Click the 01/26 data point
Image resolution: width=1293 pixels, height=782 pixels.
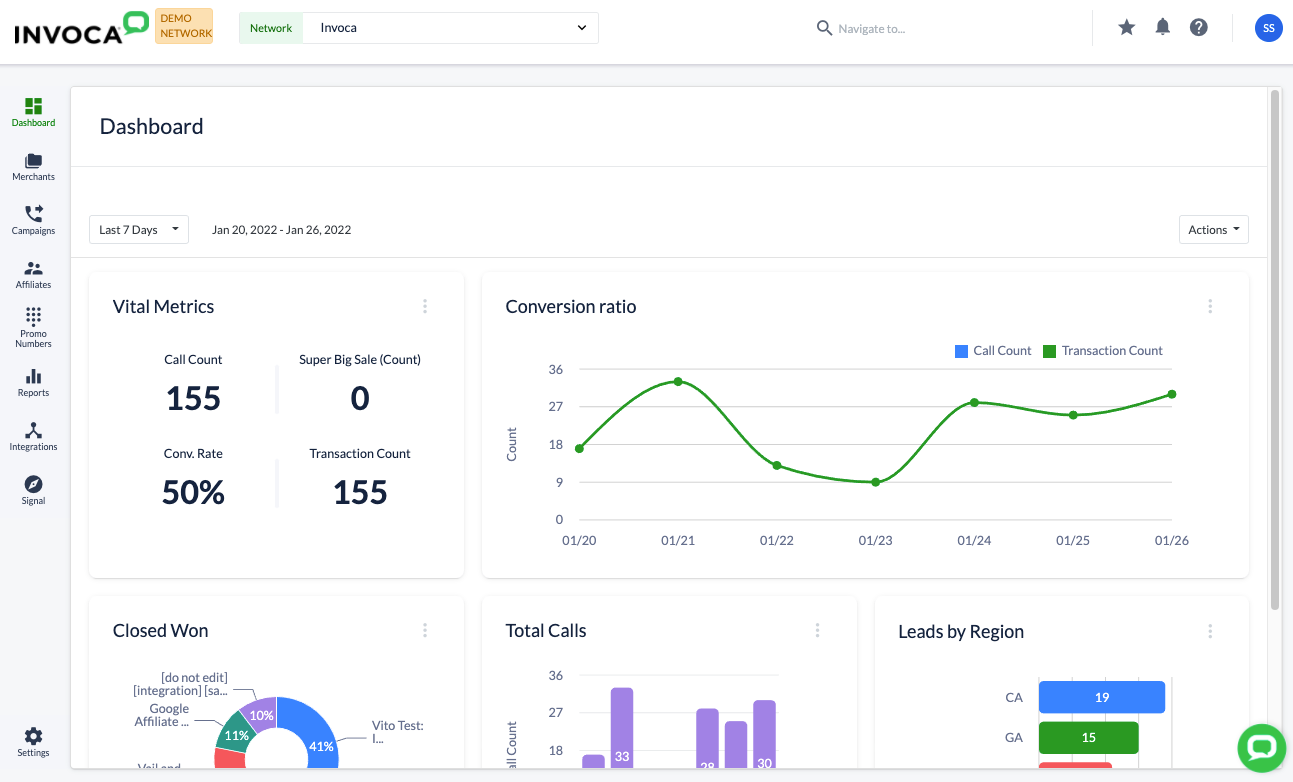[x=1171, y=394]
